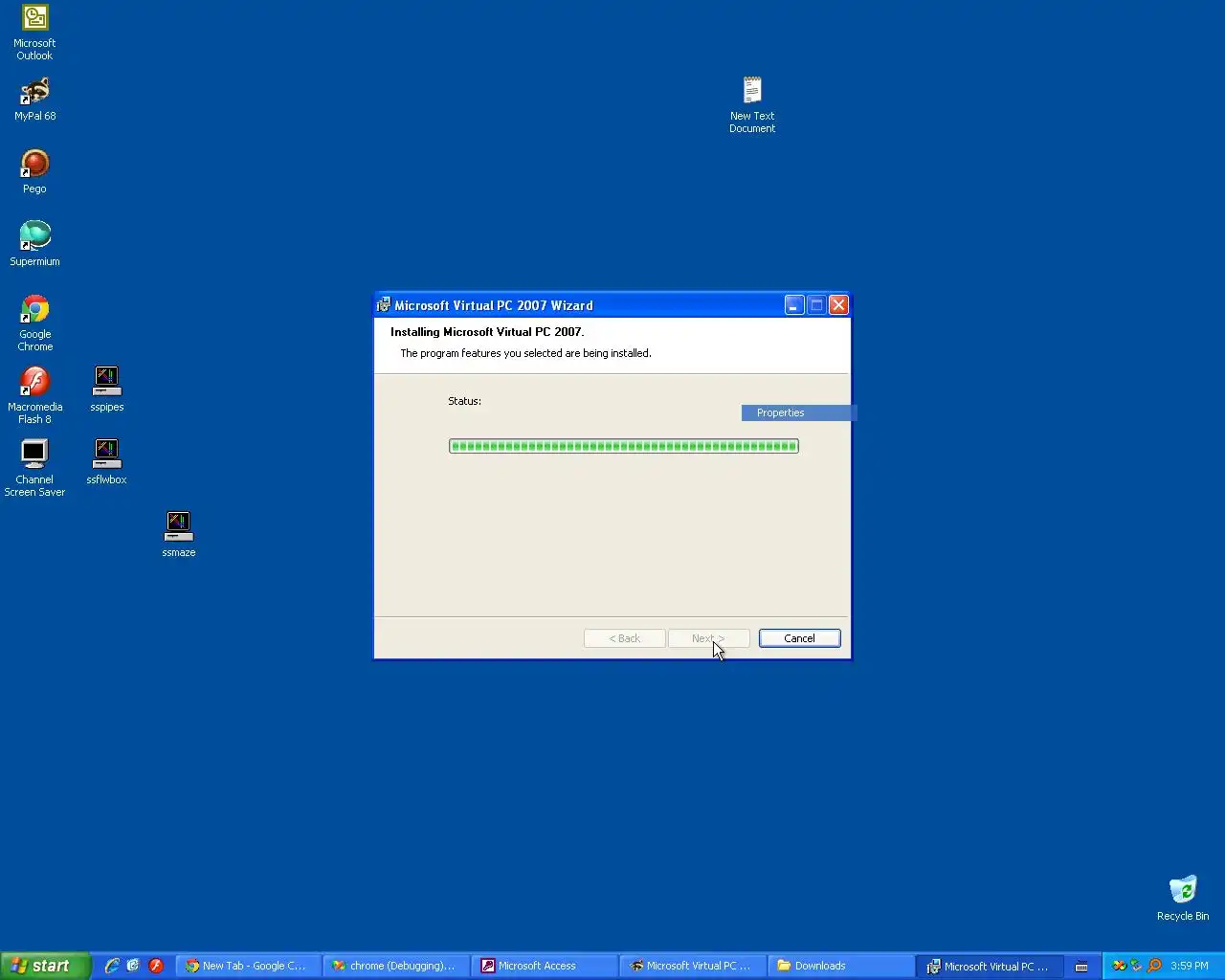
Task: Minimize the Virtual PC Wizard window
Action: pos(794,305)
